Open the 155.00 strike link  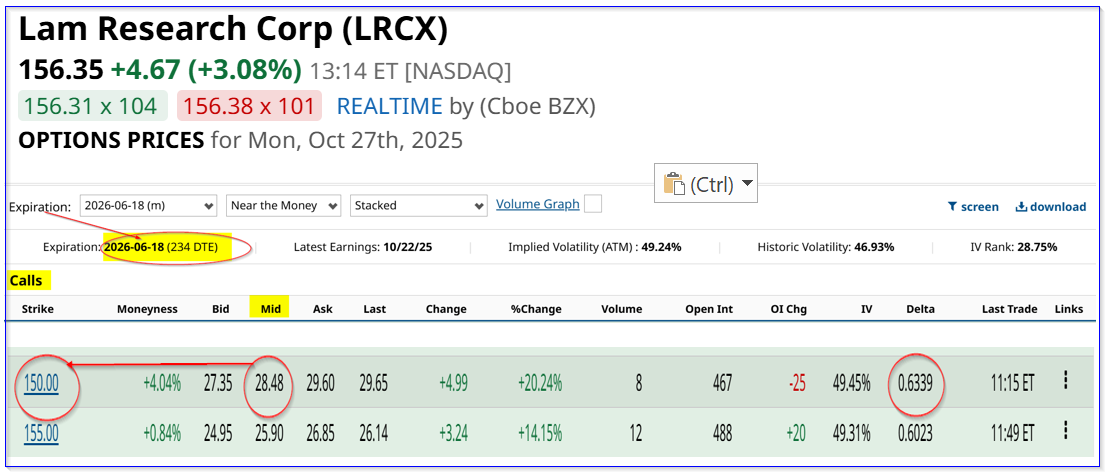40,433
